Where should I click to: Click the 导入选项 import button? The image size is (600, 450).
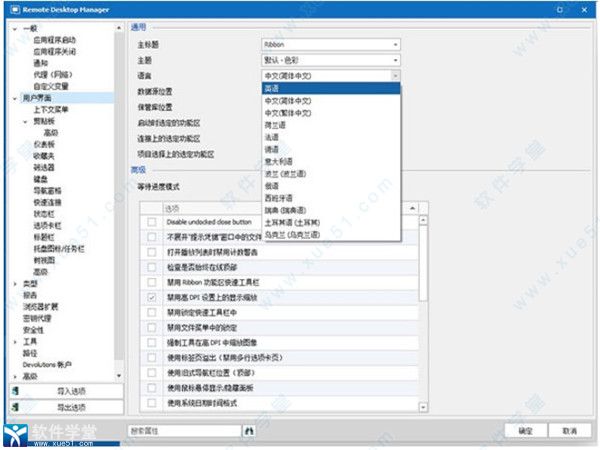click(x=66, y=391)
